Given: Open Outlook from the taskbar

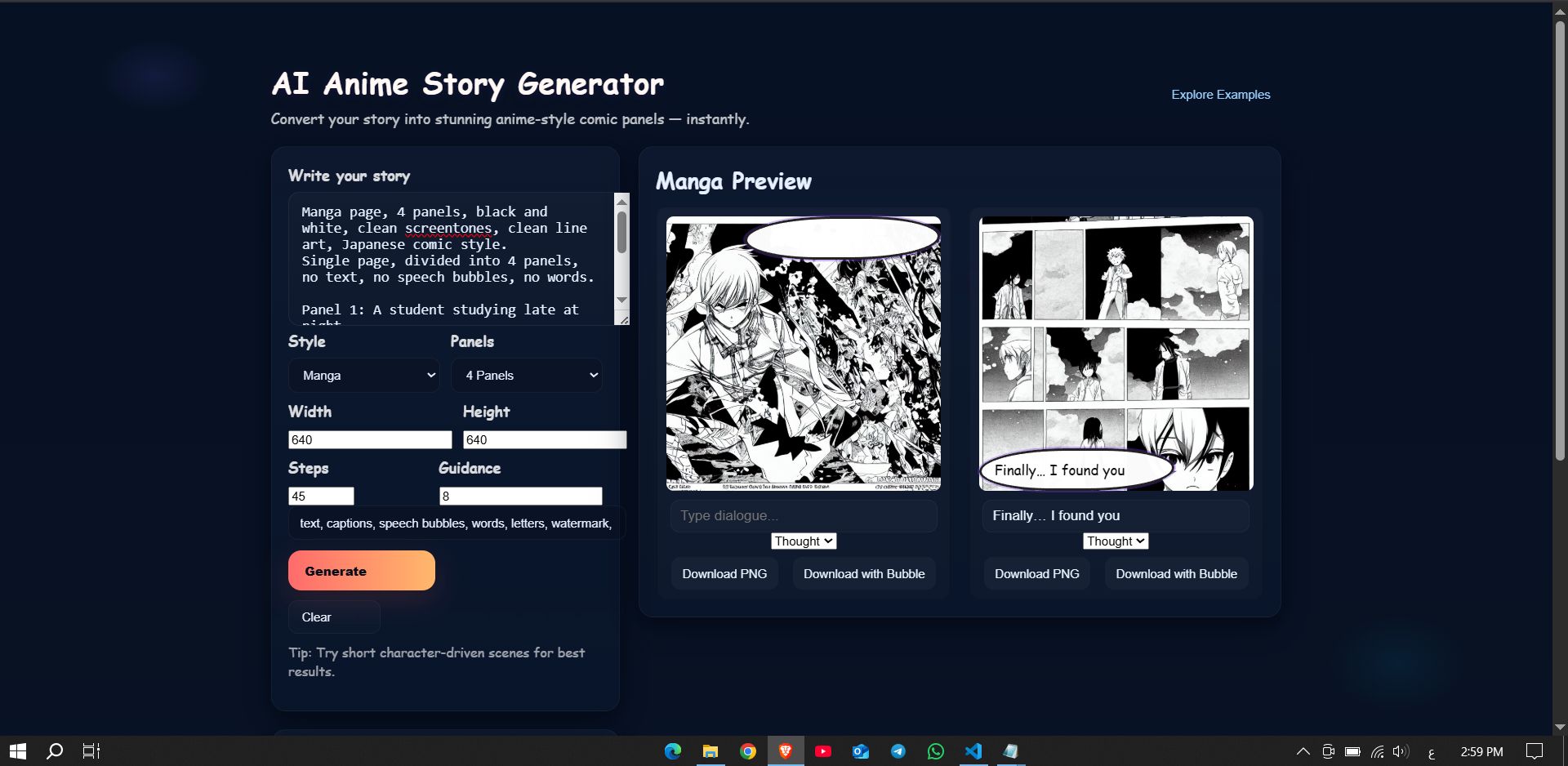Looking at the screenshot, I should pyautogui.click(x=860, y=751).
